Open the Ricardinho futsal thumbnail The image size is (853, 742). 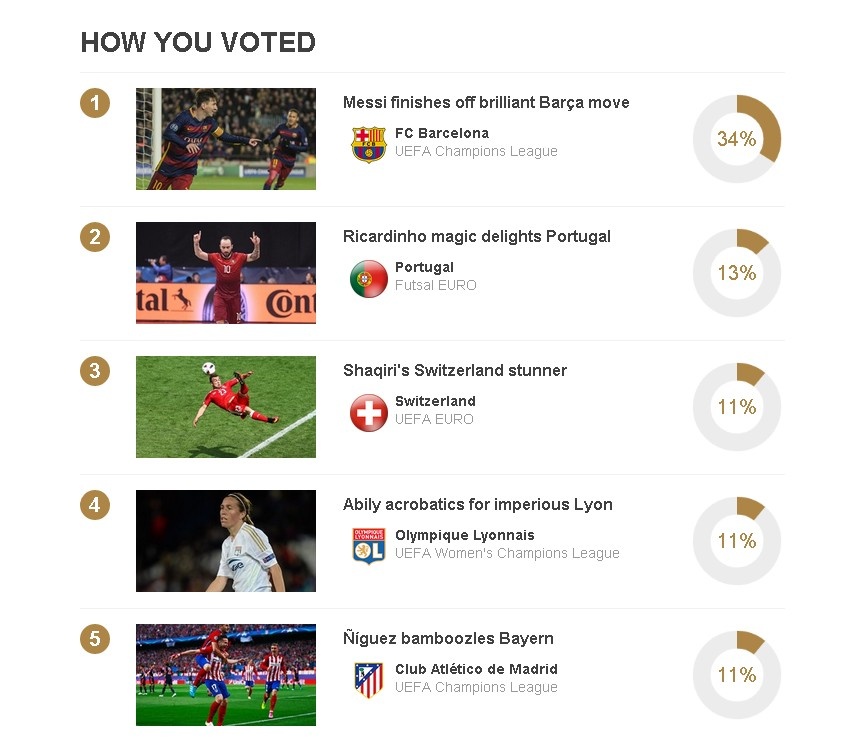[x=226, y=273]
